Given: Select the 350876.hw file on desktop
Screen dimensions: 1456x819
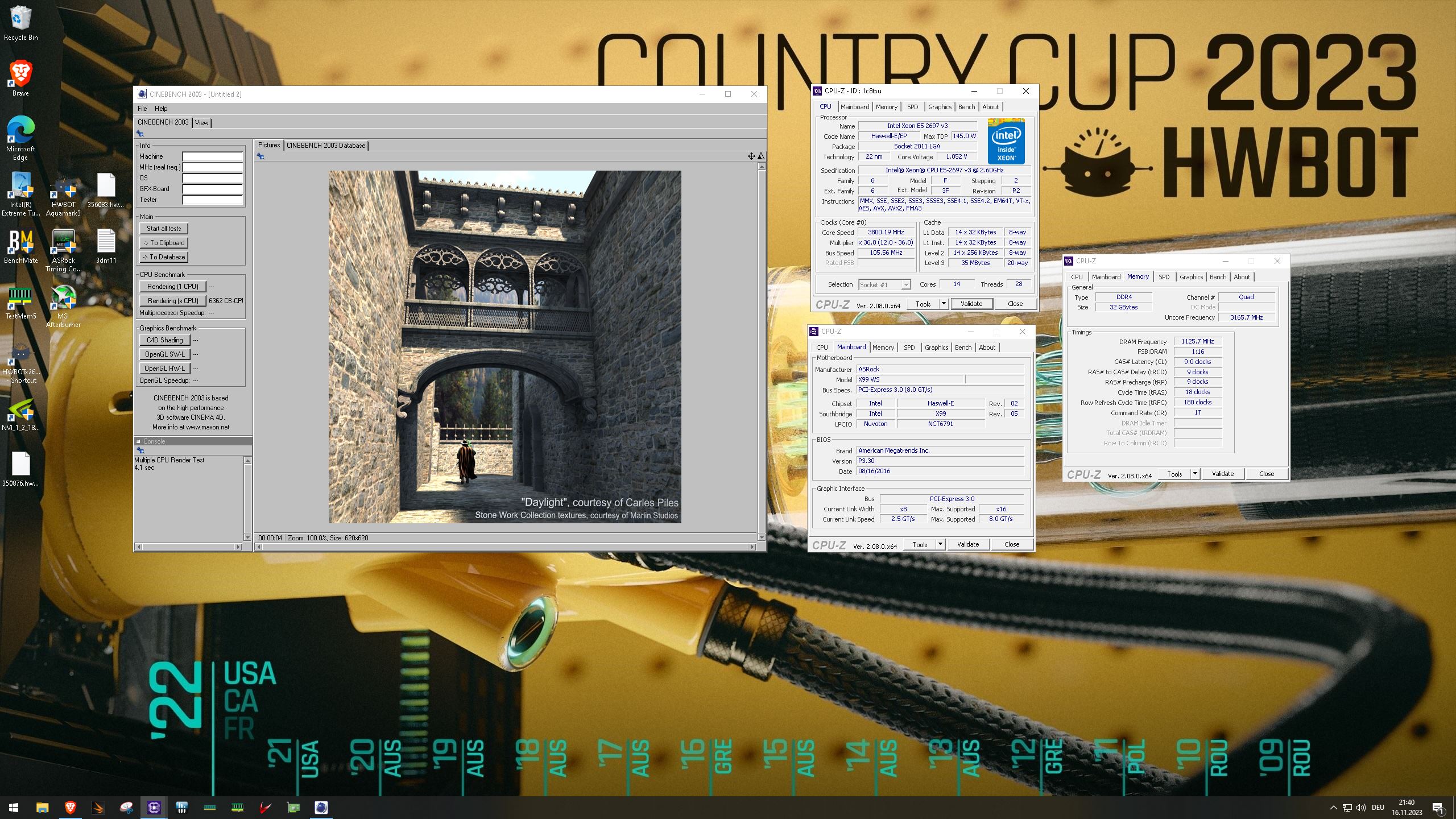Looking at the screenshot, I should pyautogui.click(x=20, y=469).
